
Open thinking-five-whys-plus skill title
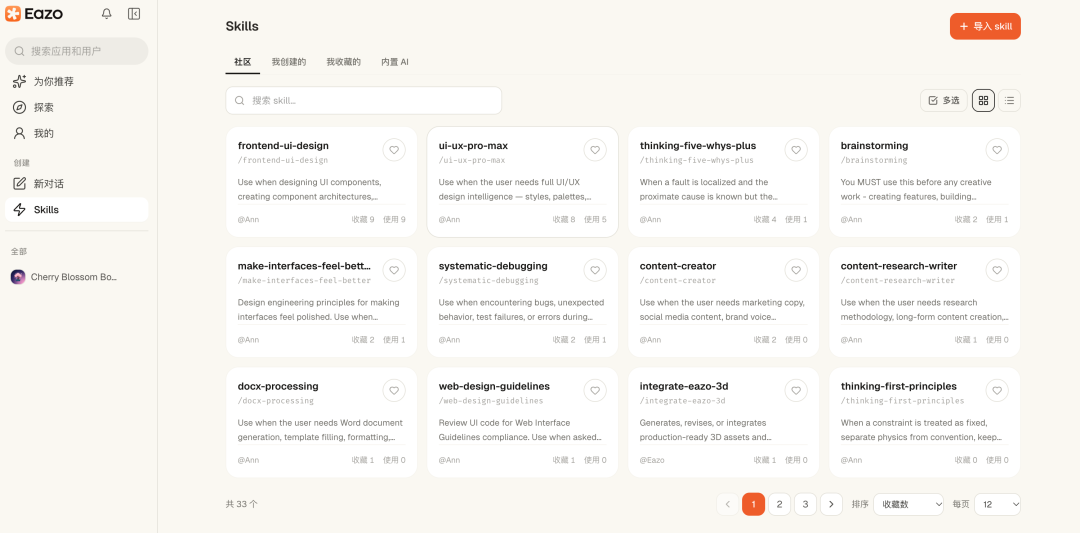point(698,146)
